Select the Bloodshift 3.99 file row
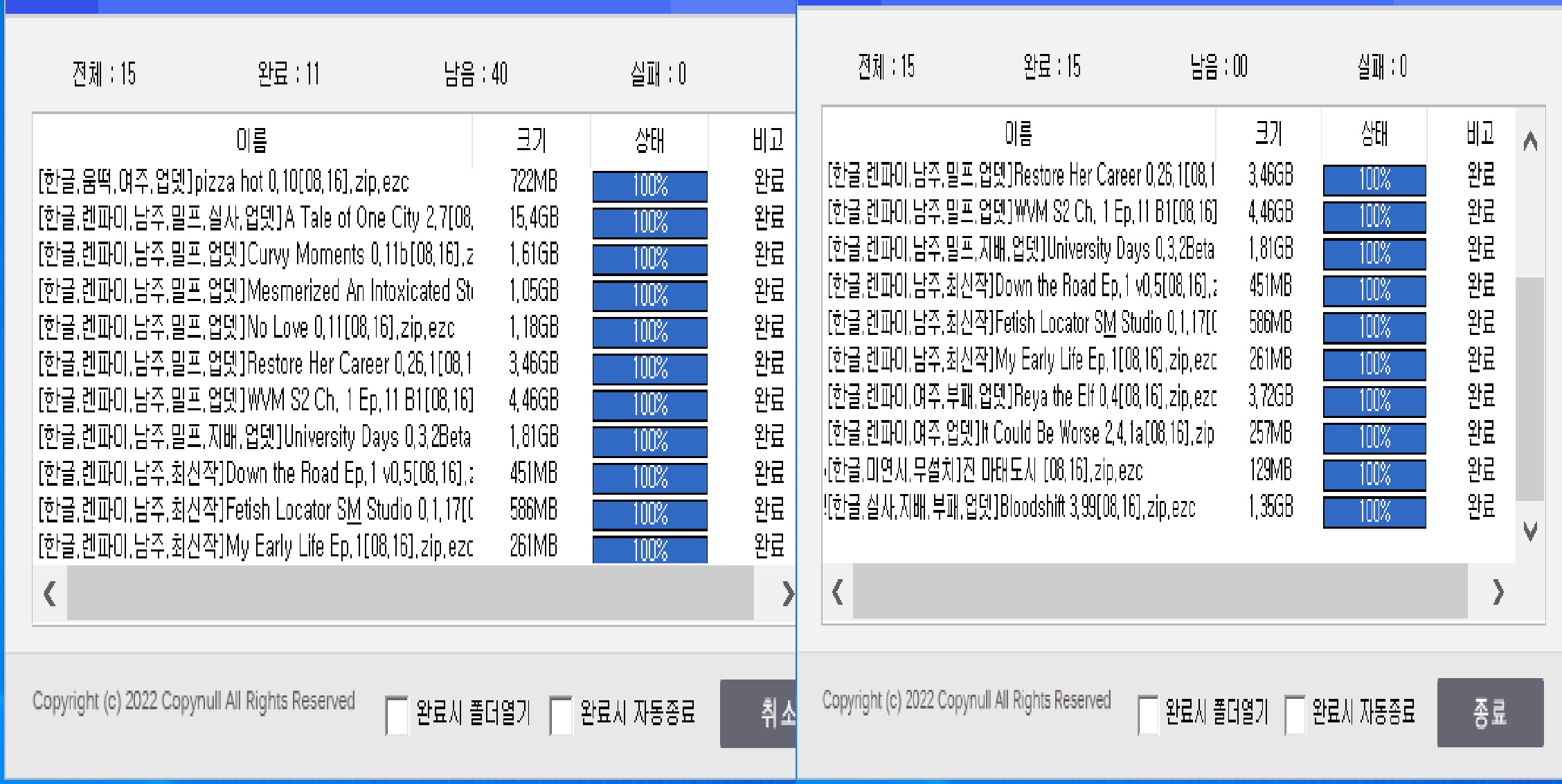1562x784 pixels. pos(1011,509)
